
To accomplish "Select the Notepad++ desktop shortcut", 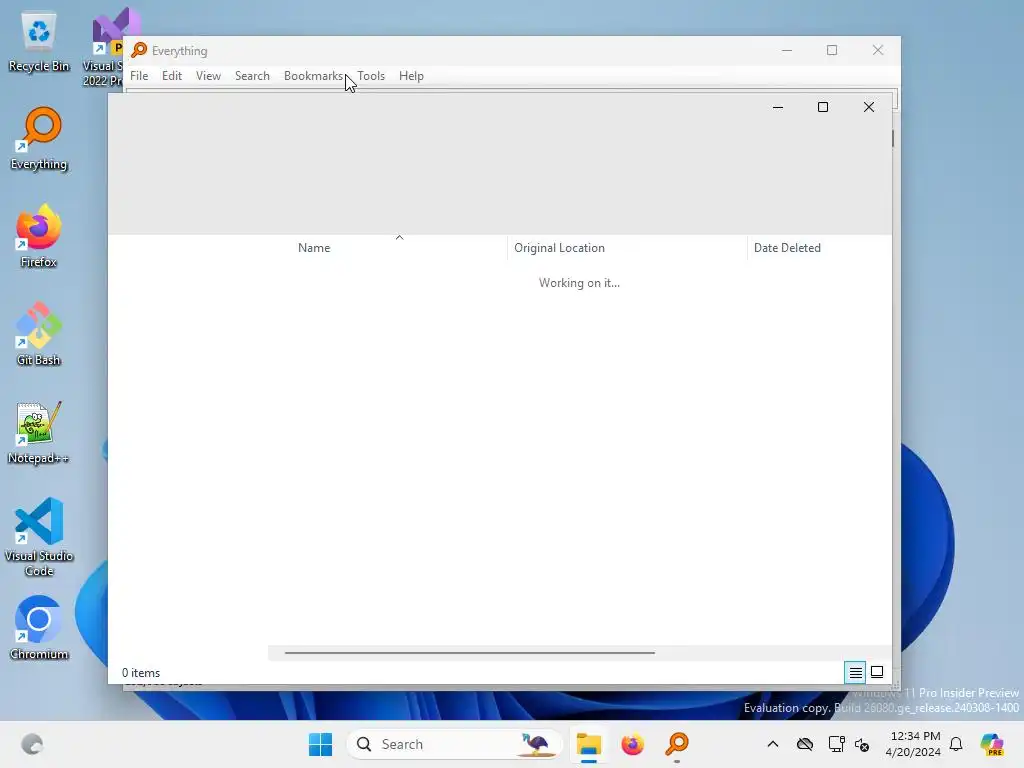I will click(x=39, y=432).
